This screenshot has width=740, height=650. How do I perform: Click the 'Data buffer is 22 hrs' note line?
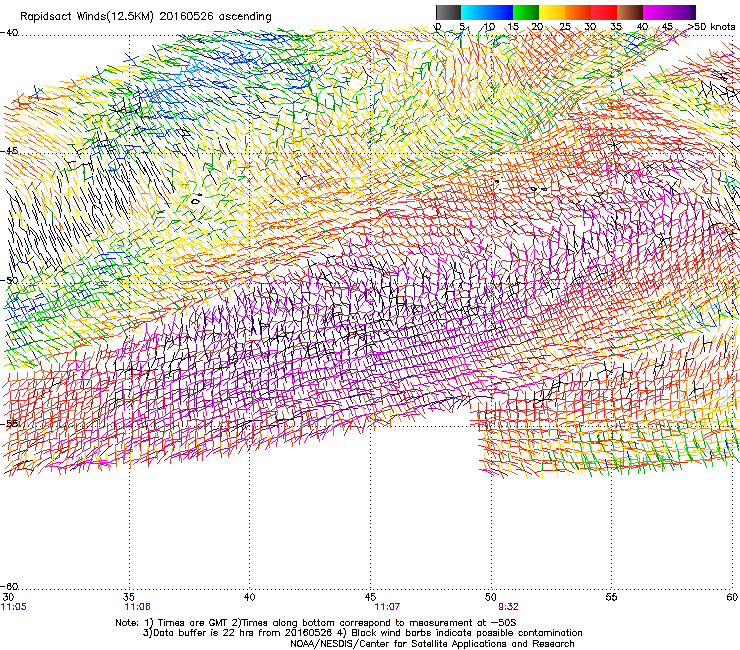coord(362,633)
